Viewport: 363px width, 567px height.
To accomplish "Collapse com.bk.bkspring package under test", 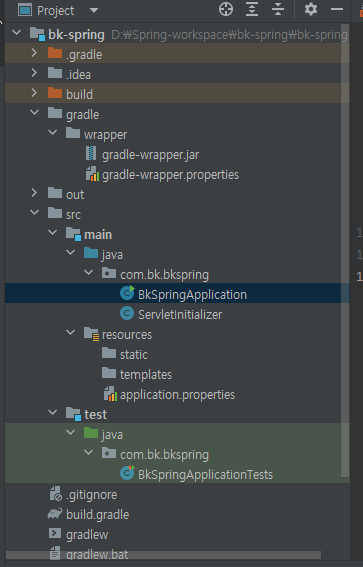I will [x=89, y=452].
